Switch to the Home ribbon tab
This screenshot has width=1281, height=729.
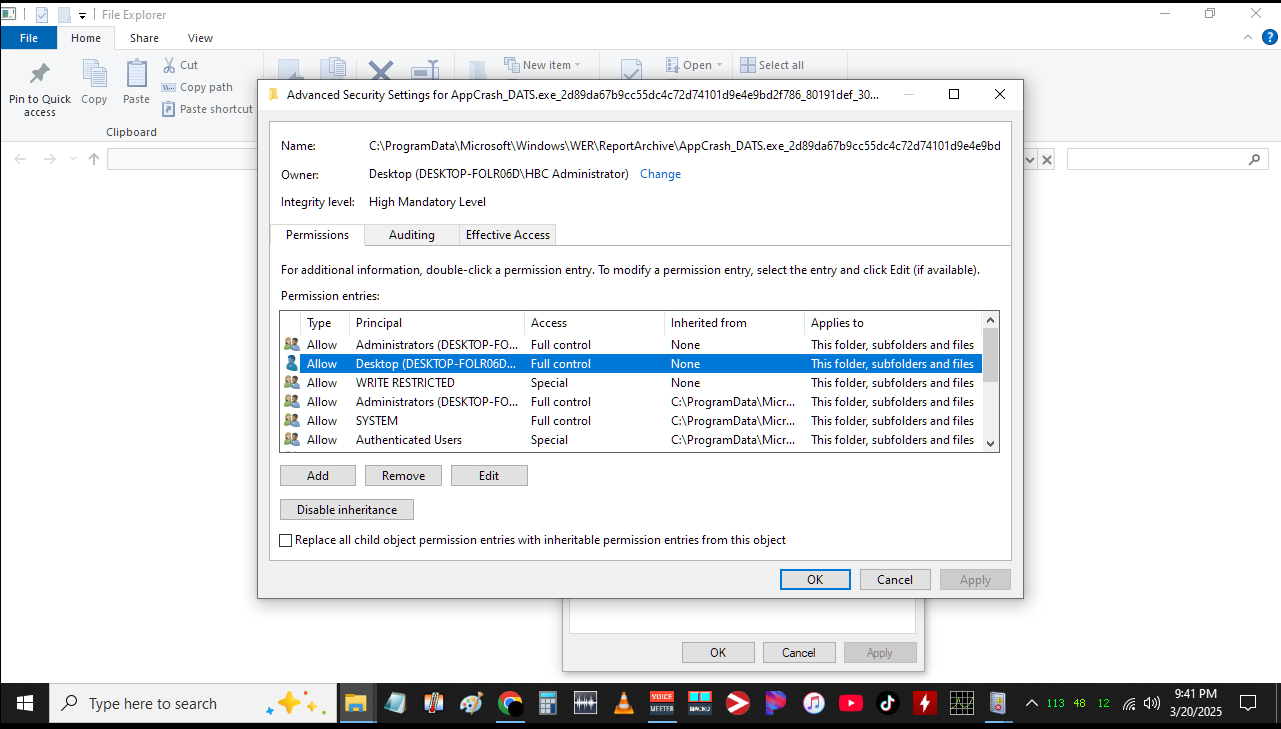[85, 38]
